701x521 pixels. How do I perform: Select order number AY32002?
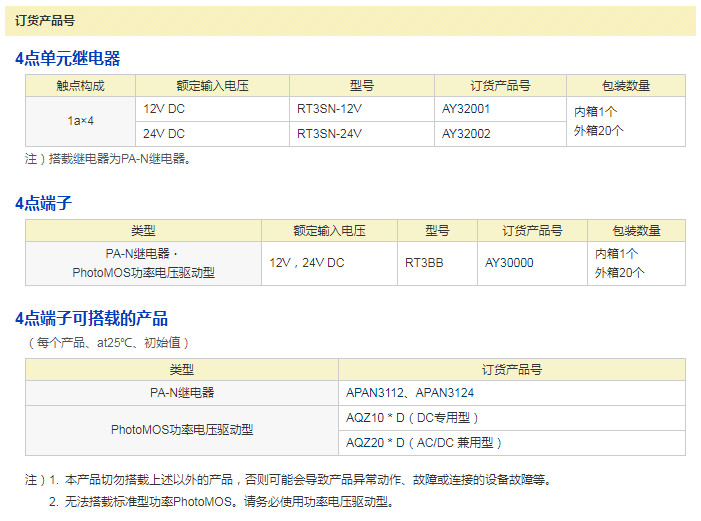click(466, 134)
